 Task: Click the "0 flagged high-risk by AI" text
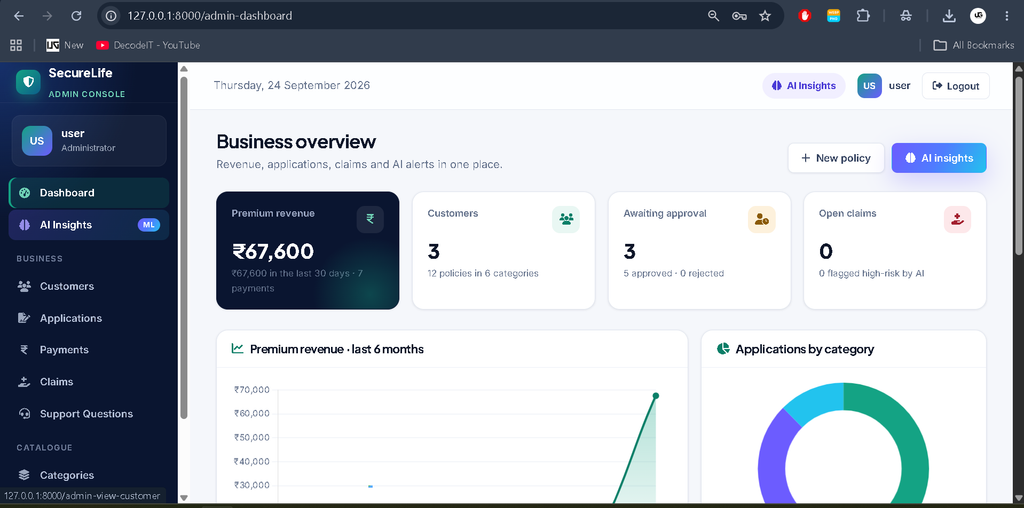point(871,273)
